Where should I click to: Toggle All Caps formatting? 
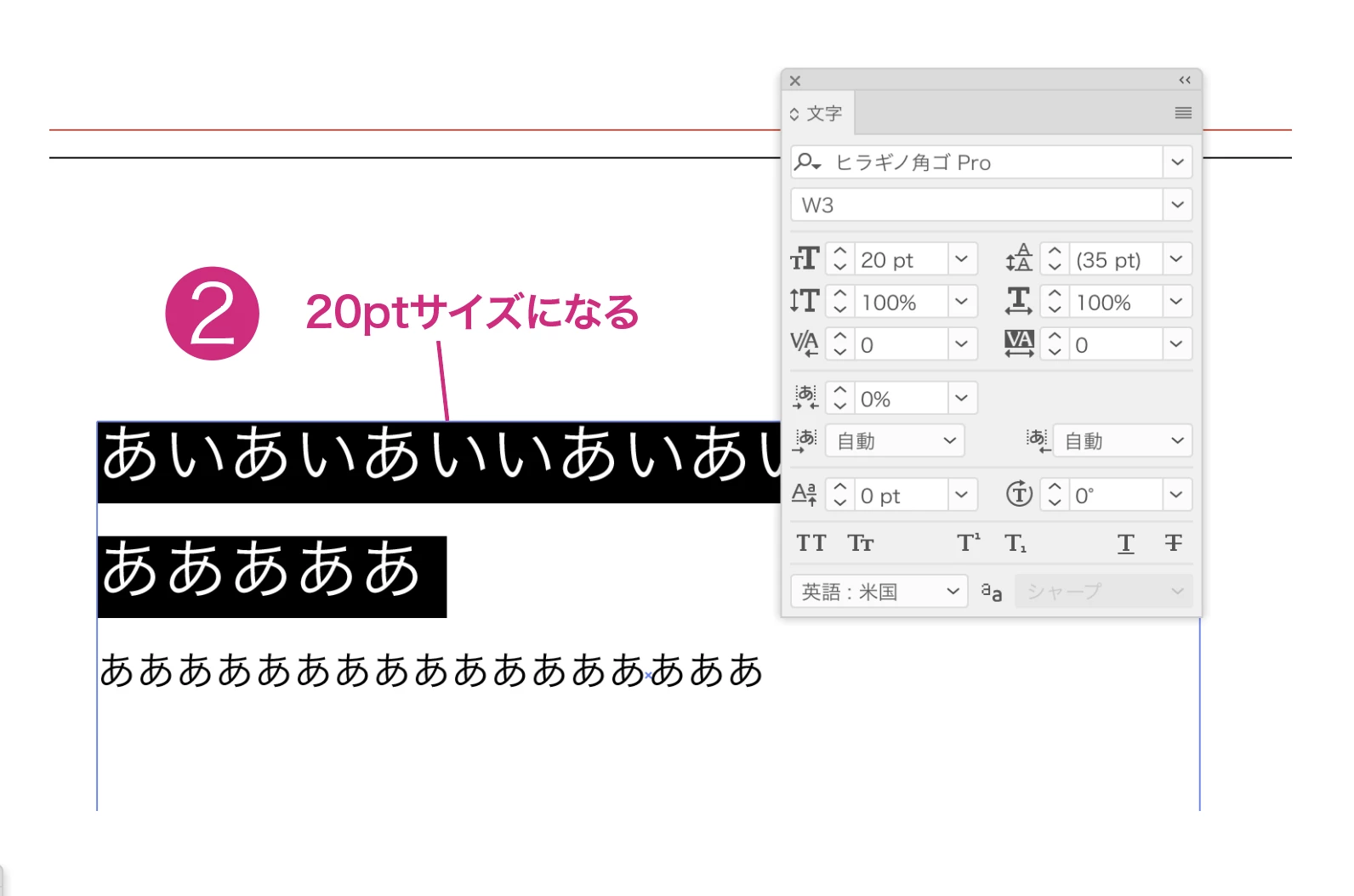tap(811, 543)
